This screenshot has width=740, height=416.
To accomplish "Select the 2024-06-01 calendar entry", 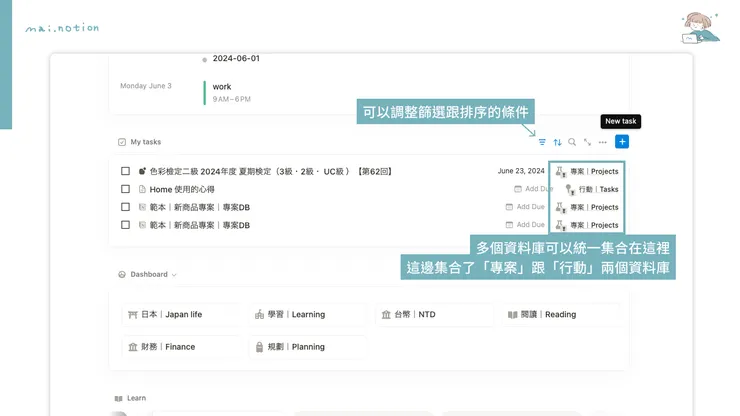I will pos(236,59).
